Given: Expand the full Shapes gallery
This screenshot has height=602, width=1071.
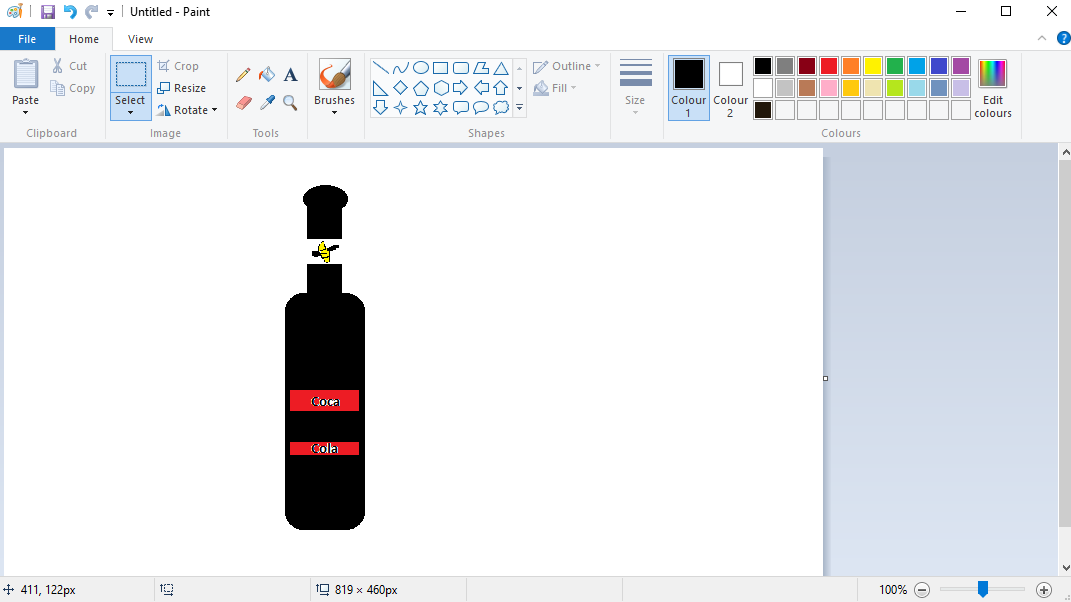Looking at the screenshot, I should click(520, 107).
